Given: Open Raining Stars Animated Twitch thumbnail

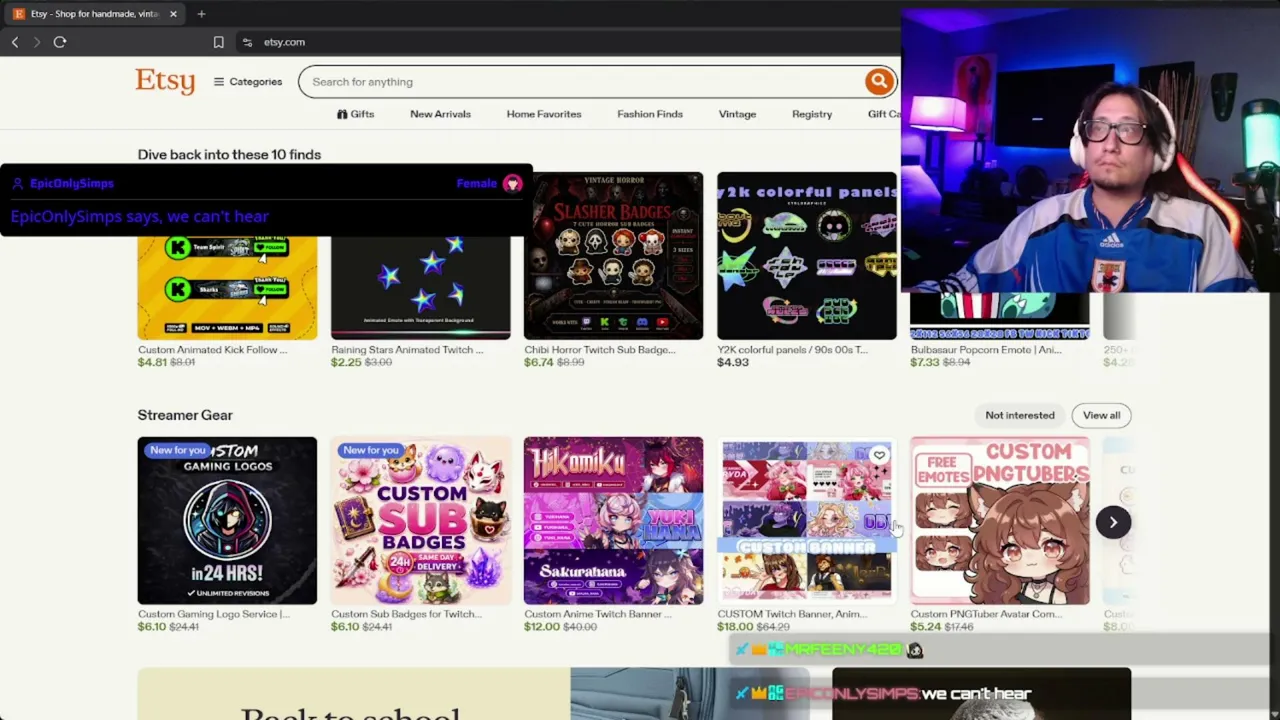Looking at the screenshot, I should click(421, 288).
